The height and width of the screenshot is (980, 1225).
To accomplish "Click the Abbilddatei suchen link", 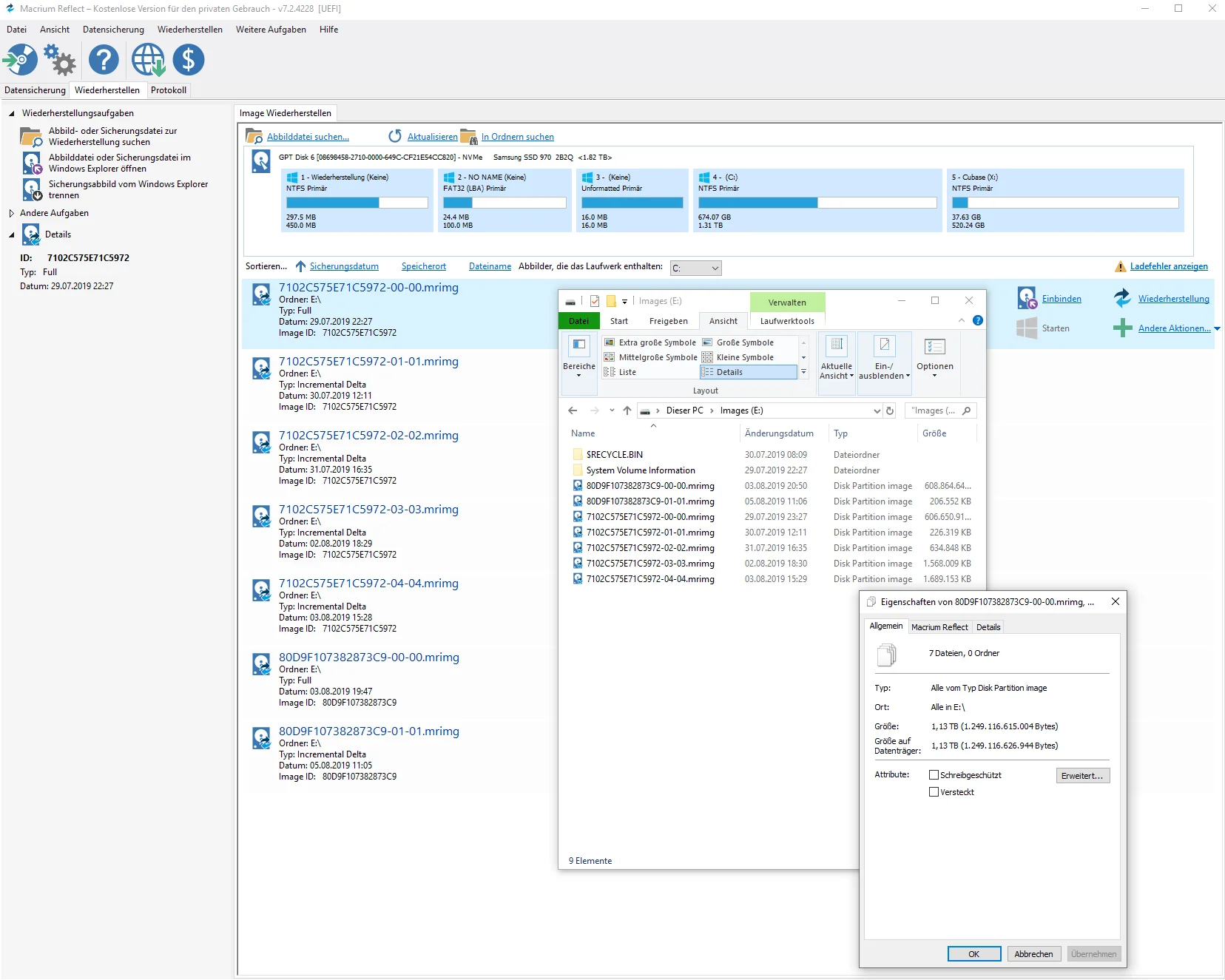I will [308, 137].
